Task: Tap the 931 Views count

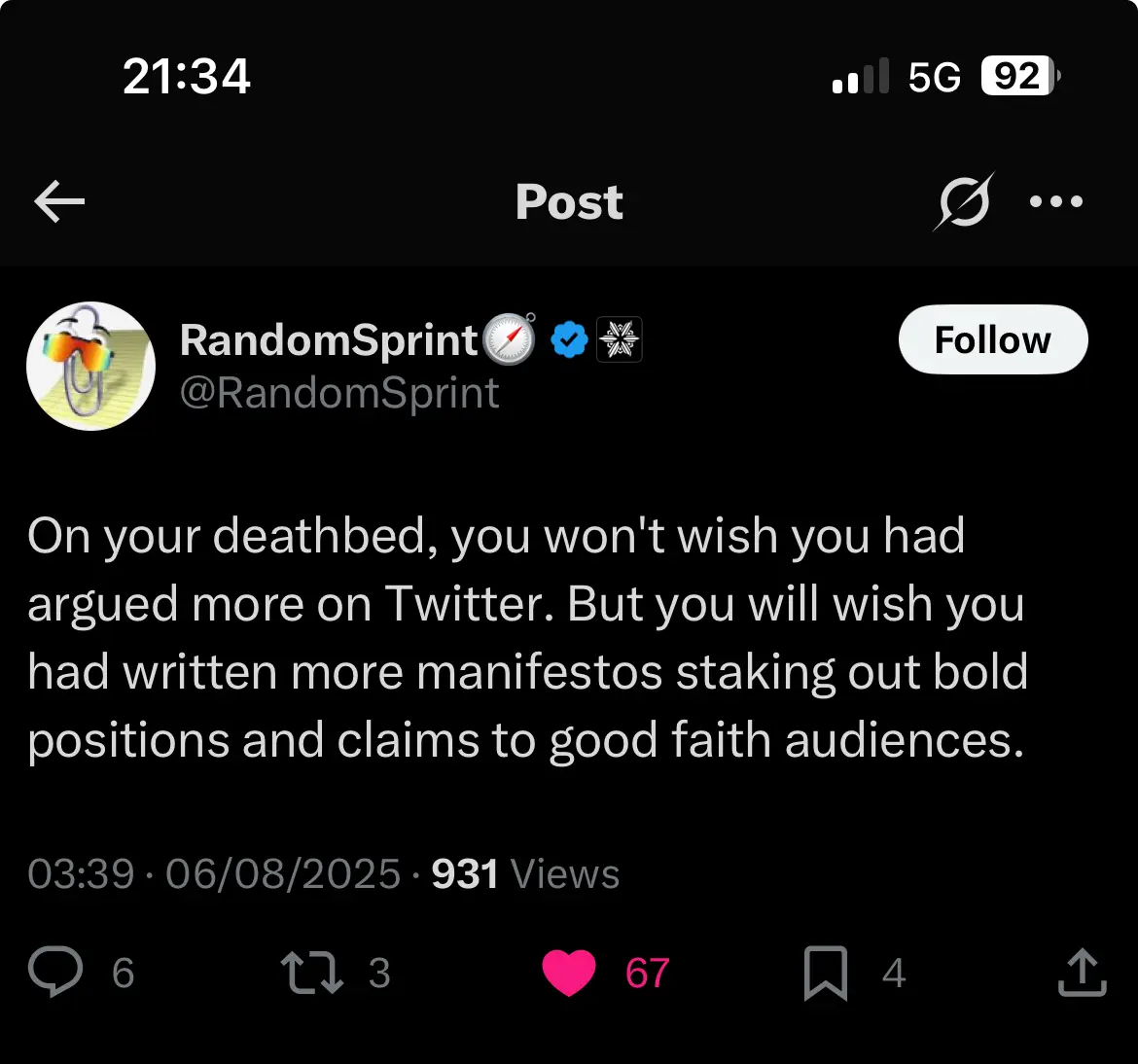Action: (x=525, y=873)
